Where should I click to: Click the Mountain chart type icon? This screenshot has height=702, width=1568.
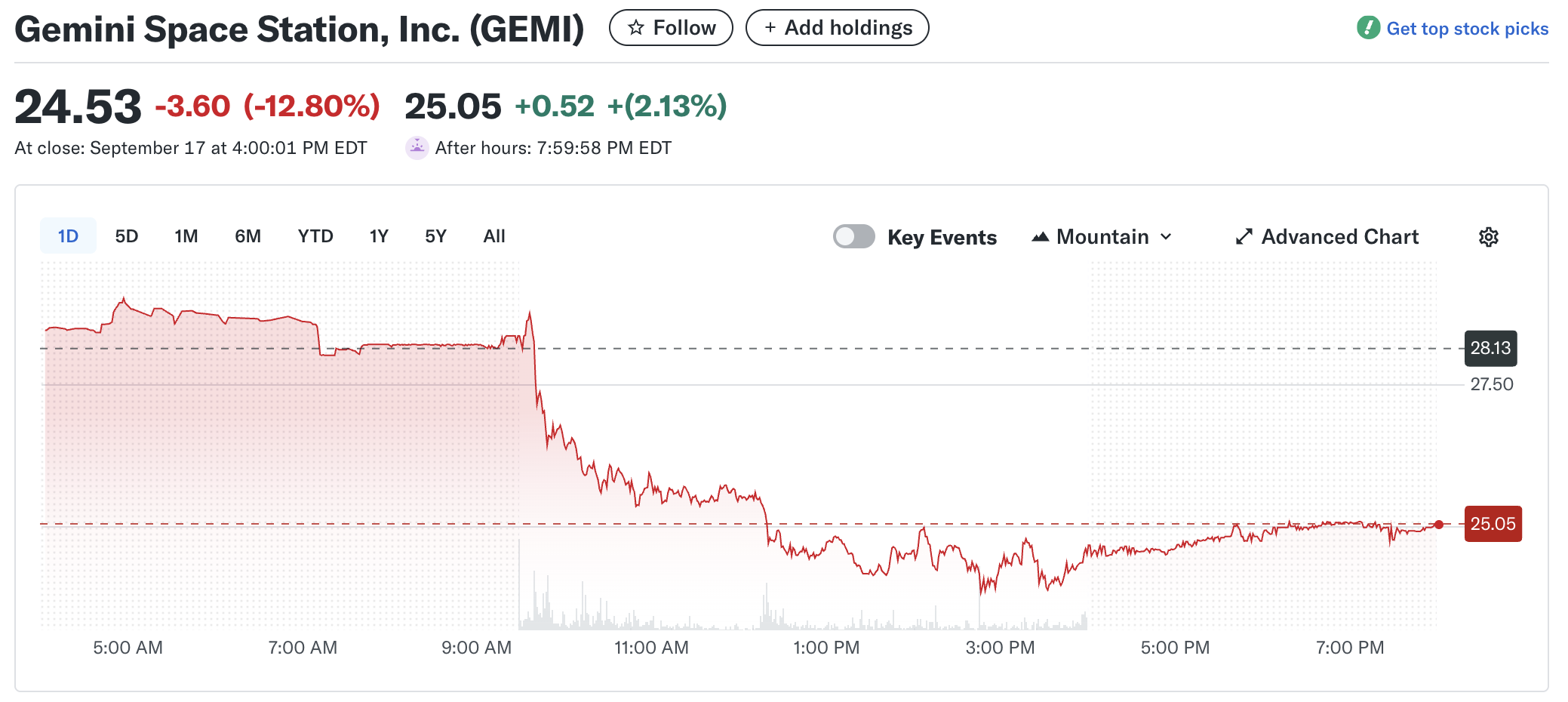(x=1041, y=237)
